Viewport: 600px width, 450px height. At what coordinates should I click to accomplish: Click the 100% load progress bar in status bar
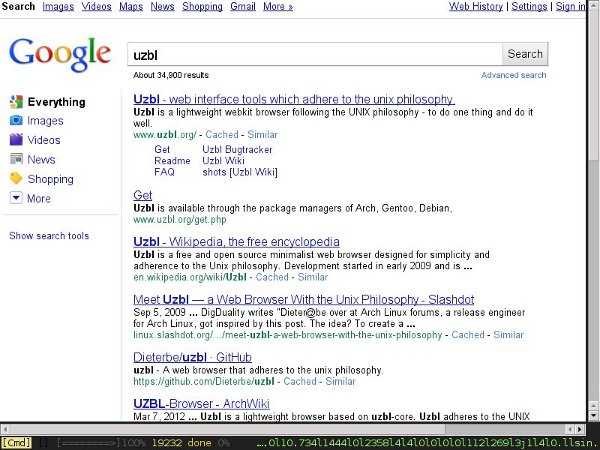101,443
